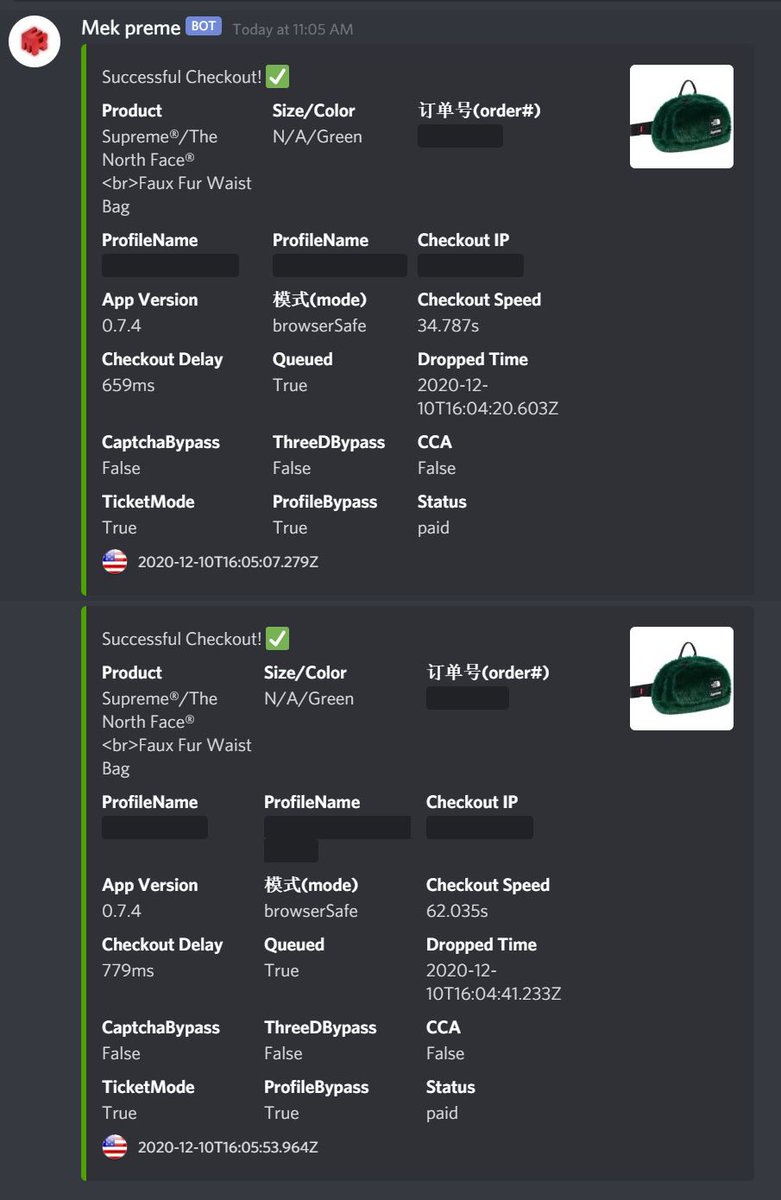Open first embed's green waist bag thumbnail
The image size is (781, 1200).
682,116
